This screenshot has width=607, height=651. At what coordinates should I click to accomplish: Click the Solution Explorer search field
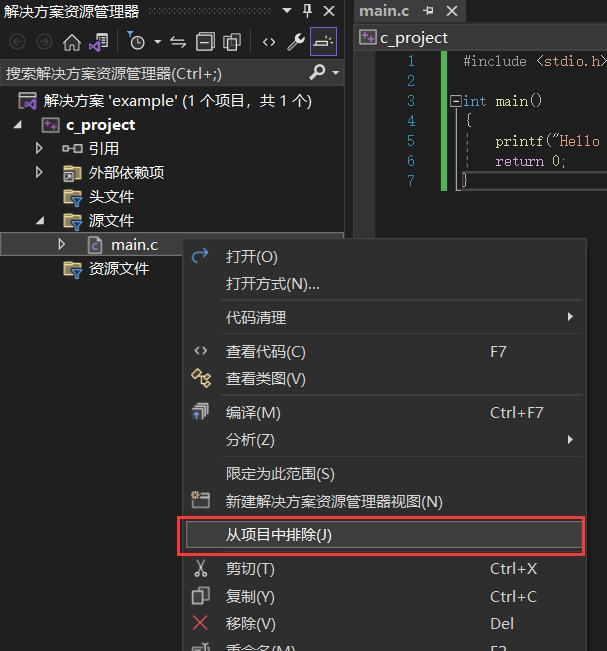point(150,73)
